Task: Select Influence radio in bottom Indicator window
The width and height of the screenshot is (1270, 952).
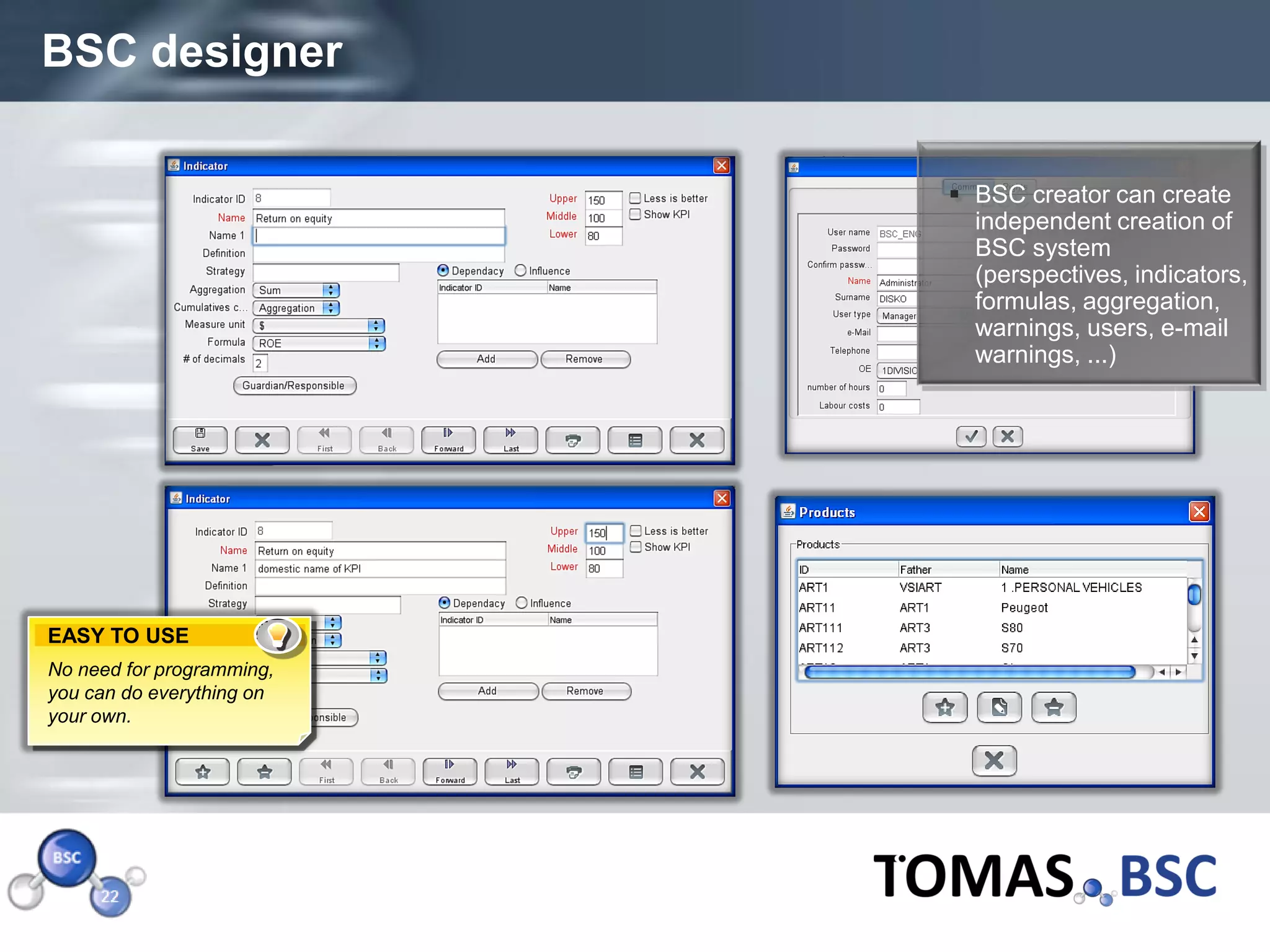Action: point(522,602)
